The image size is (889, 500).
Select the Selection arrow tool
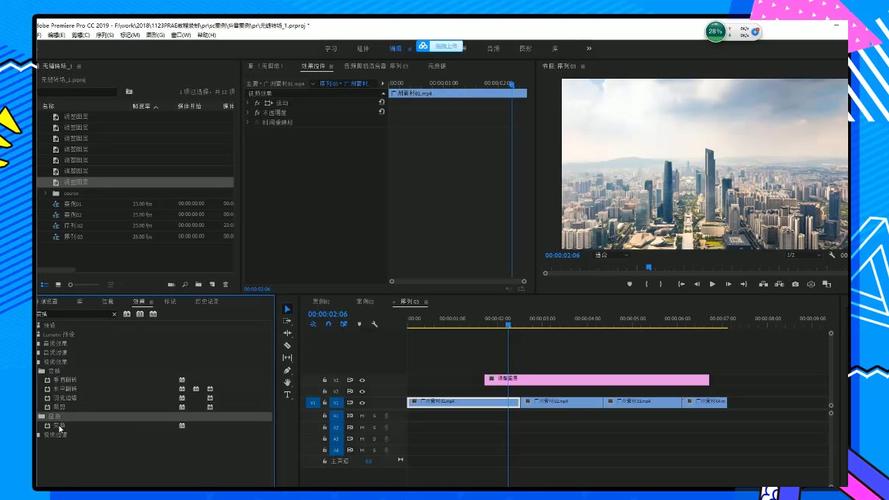tap(287, 309)
